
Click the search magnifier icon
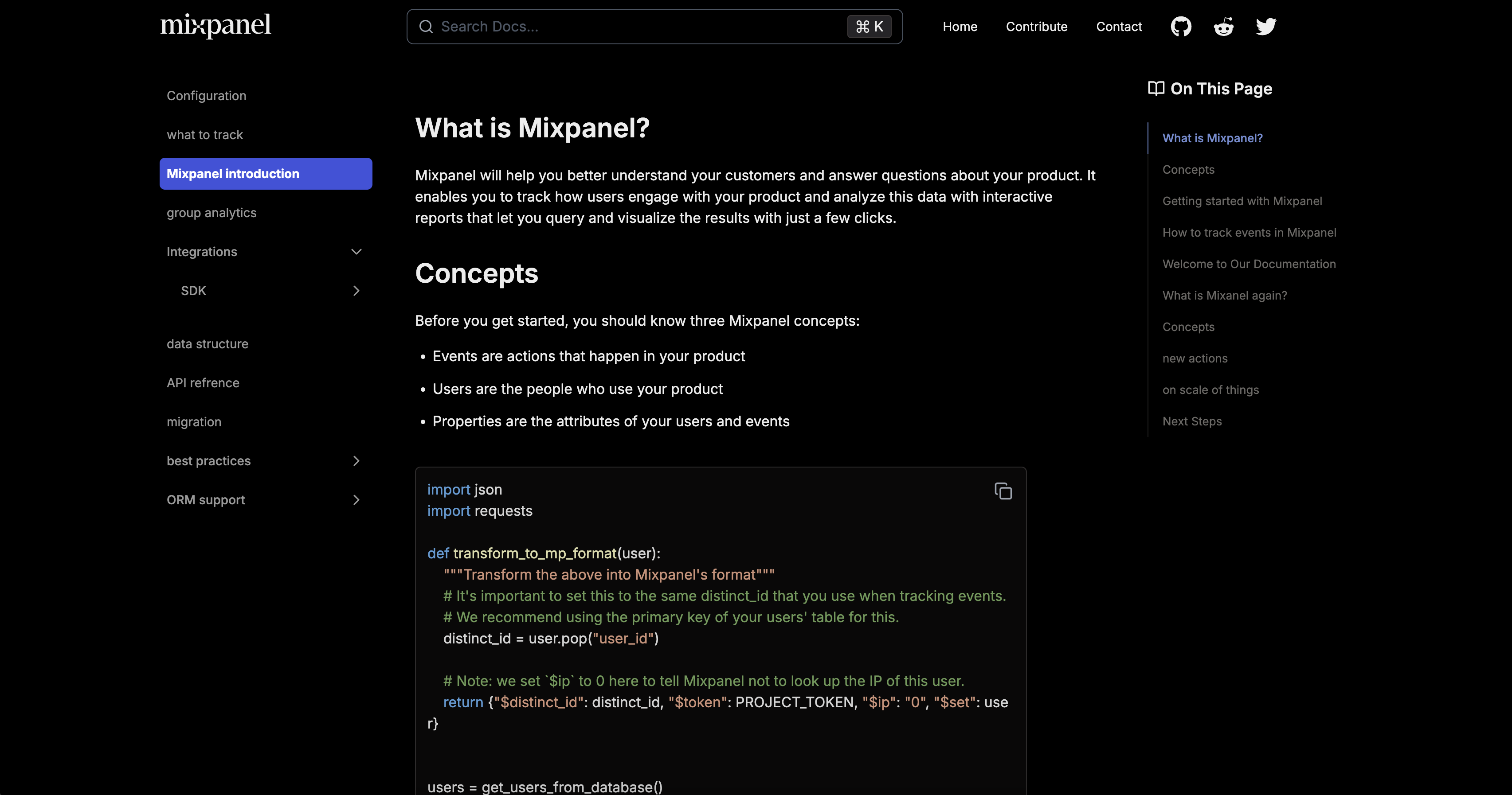(426, 27)
